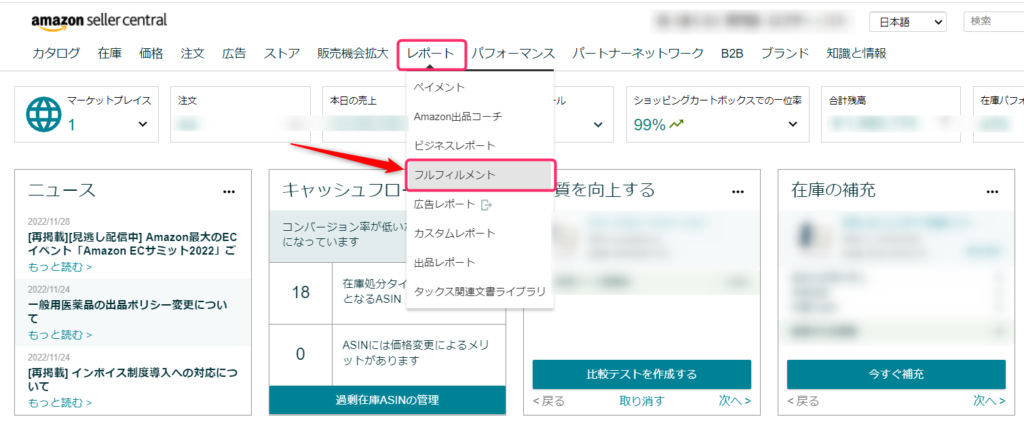Click 戻る in the 質を向上する card
The height and width of the screenshot is (423, 1024).
(x=549, y=401)
